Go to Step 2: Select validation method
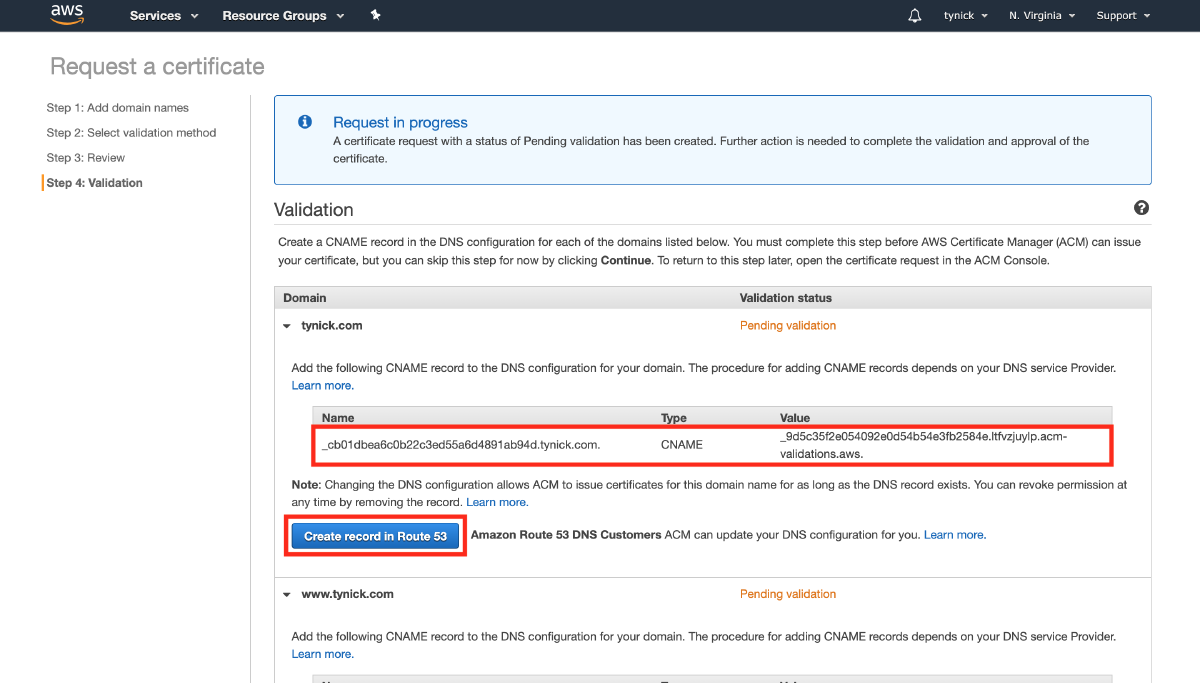The image size is (1200, 683). [x=131, y=133]
